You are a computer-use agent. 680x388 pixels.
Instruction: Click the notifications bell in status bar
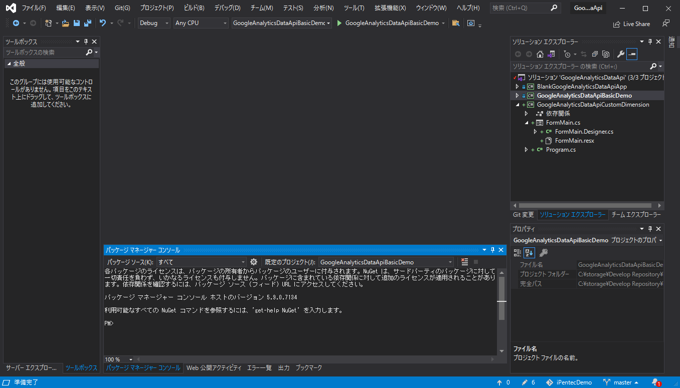click(657, 382)
